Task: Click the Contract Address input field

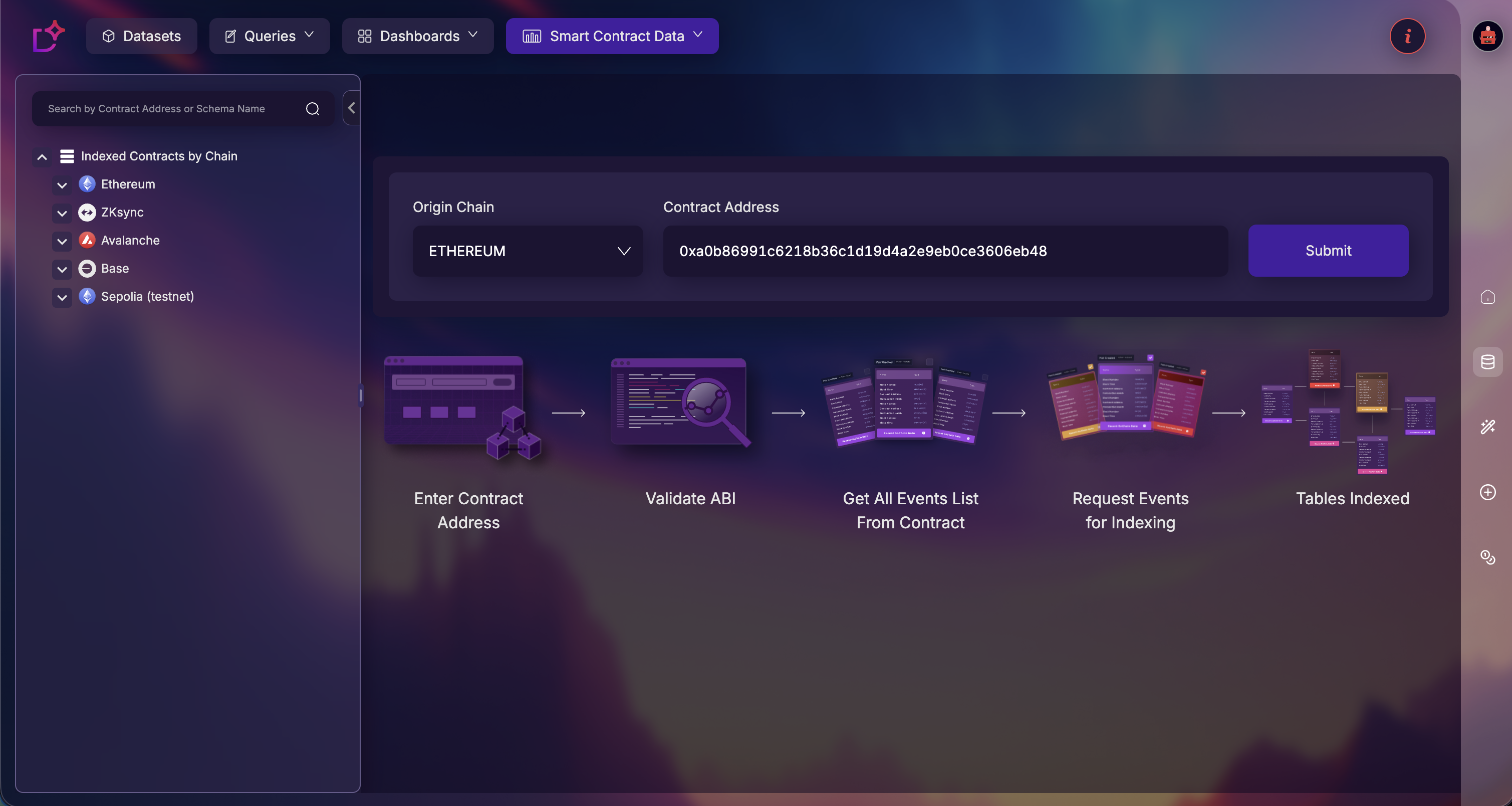Action: (x=945, y=251)
